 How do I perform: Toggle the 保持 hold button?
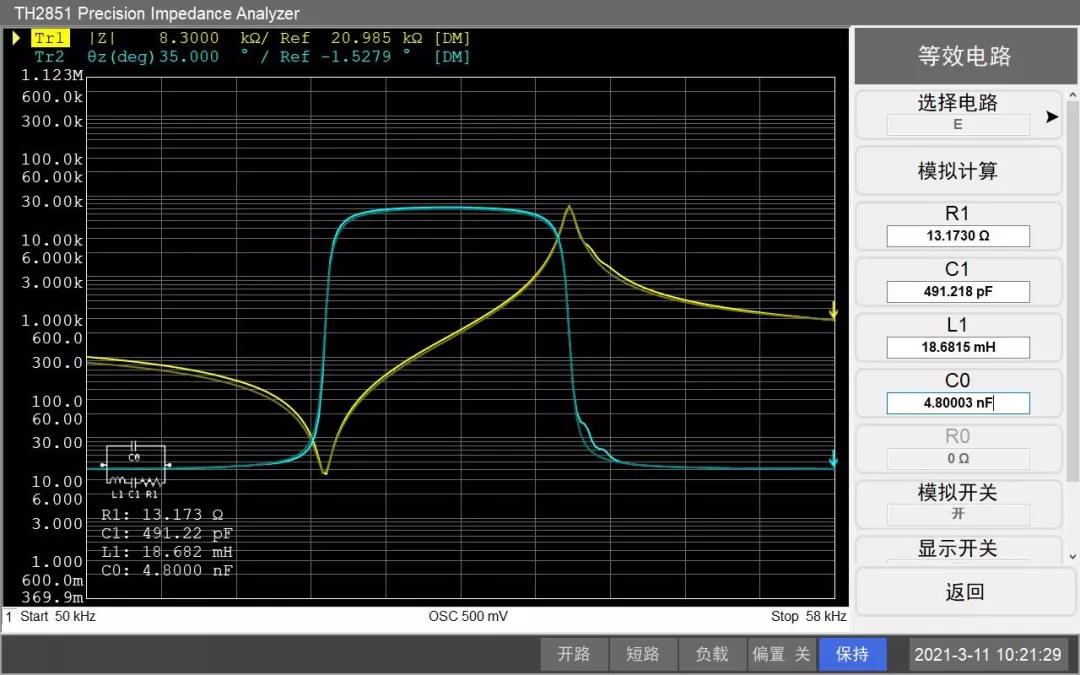tap(852, 654)
